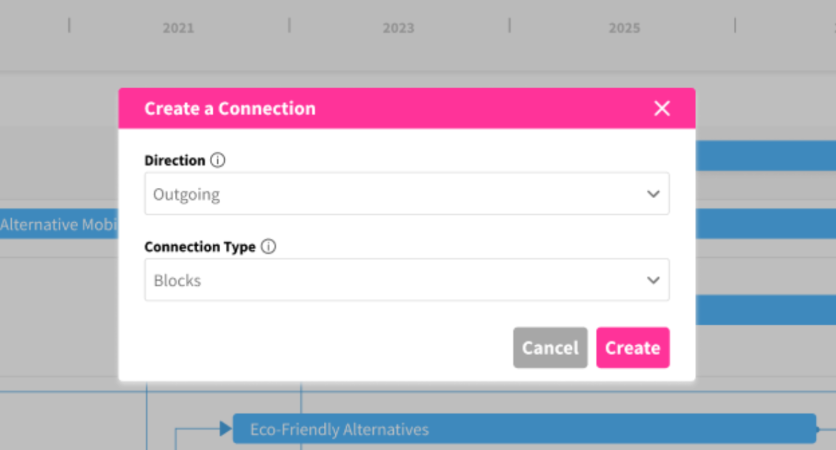Image resolution: width=836 pixels, height=450 pixels.
Task: Open the Connection Type dropdown showing Blocks
Action: pyautogui.click(x=395, y=281)
